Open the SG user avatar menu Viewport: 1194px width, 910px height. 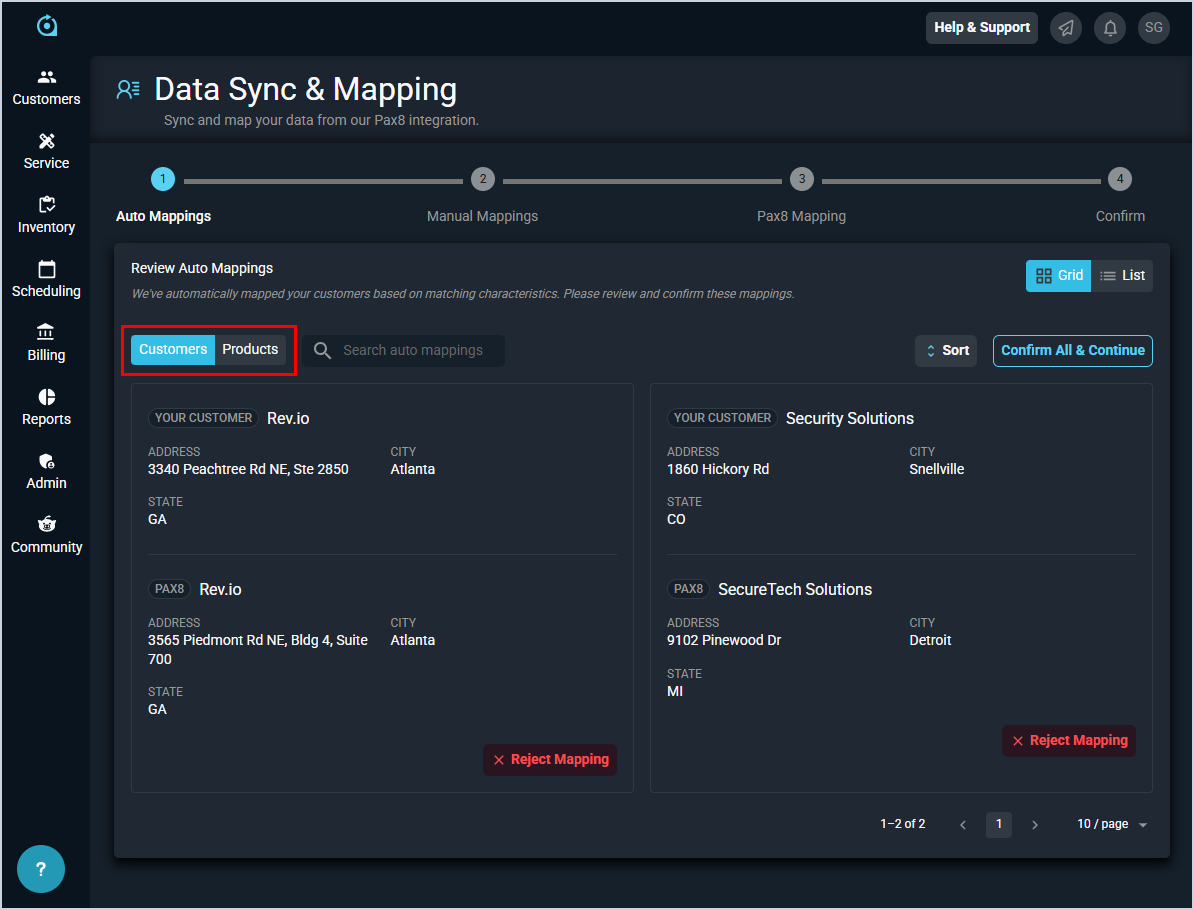[x=1154, y=28]
